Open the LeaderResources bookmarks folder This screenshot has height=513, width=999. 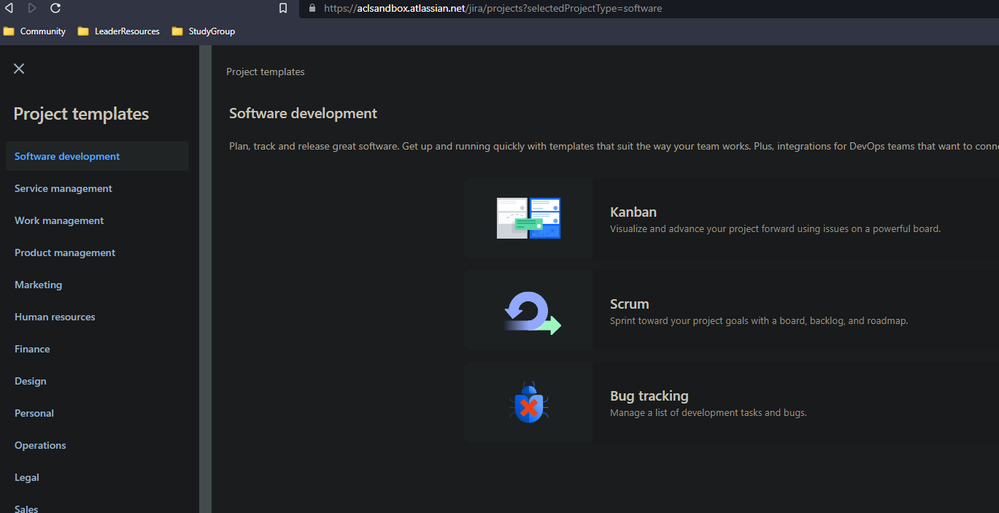coord(119,31)
